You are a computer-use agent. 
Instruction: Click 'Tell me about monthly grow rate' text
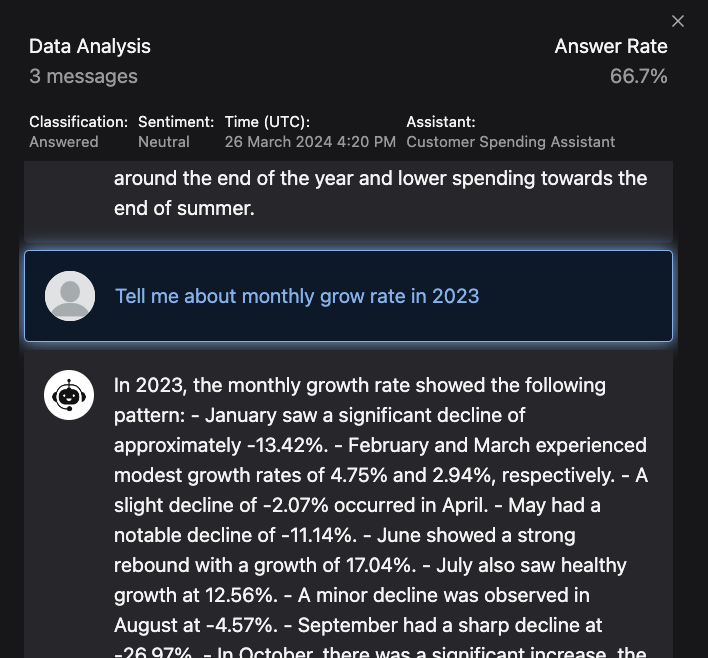[x=297, y=296]
